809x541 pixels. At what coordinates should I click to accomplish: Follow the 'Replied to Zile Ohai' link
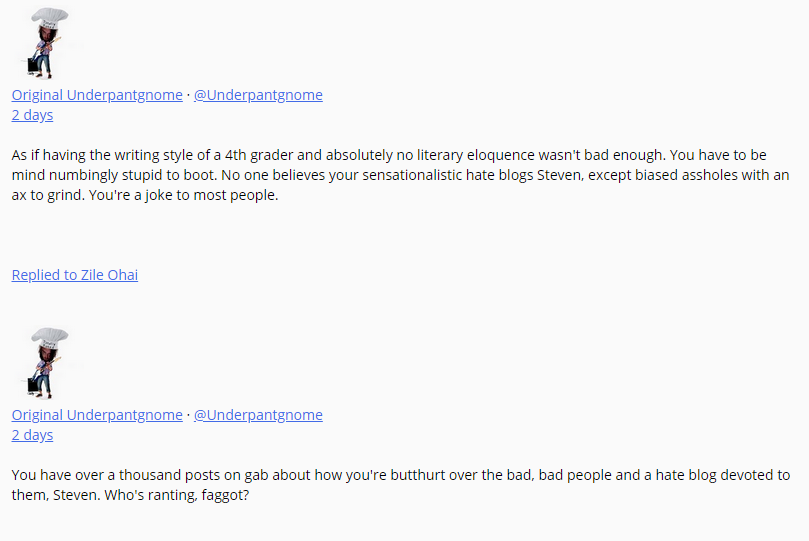point(75,275)
